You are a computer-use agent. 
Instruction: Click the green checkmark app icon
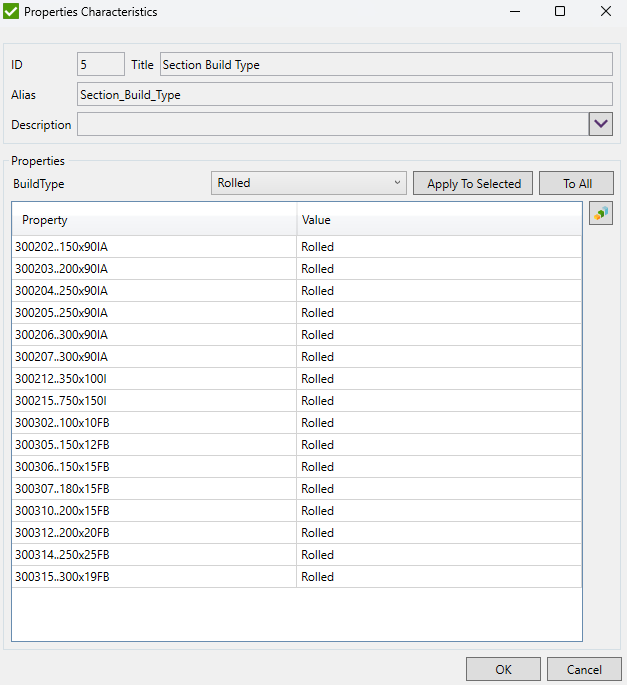[x=11, y=12]
